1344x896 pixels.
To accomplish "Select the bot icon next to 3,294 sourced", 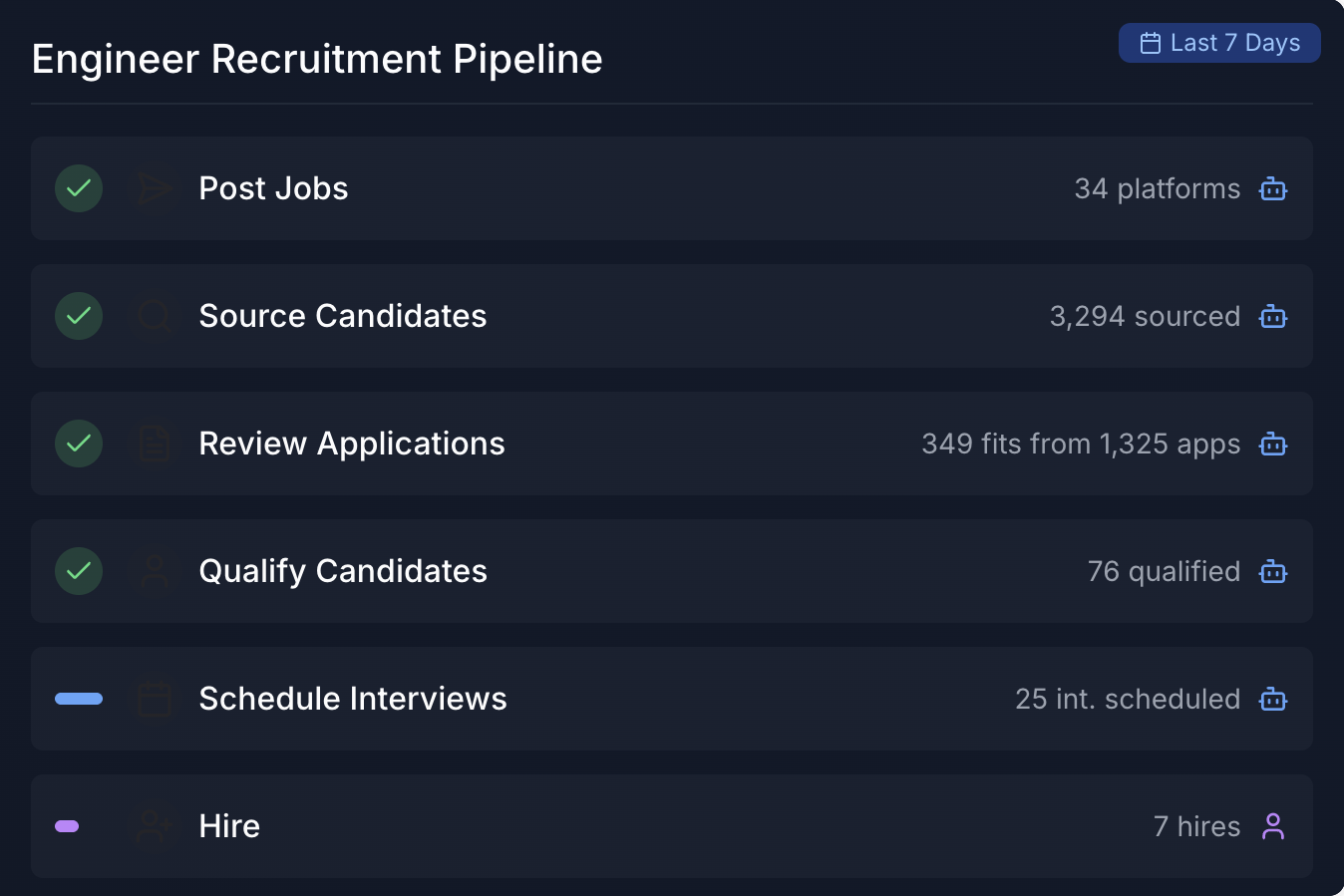I will pos(1272,316).
